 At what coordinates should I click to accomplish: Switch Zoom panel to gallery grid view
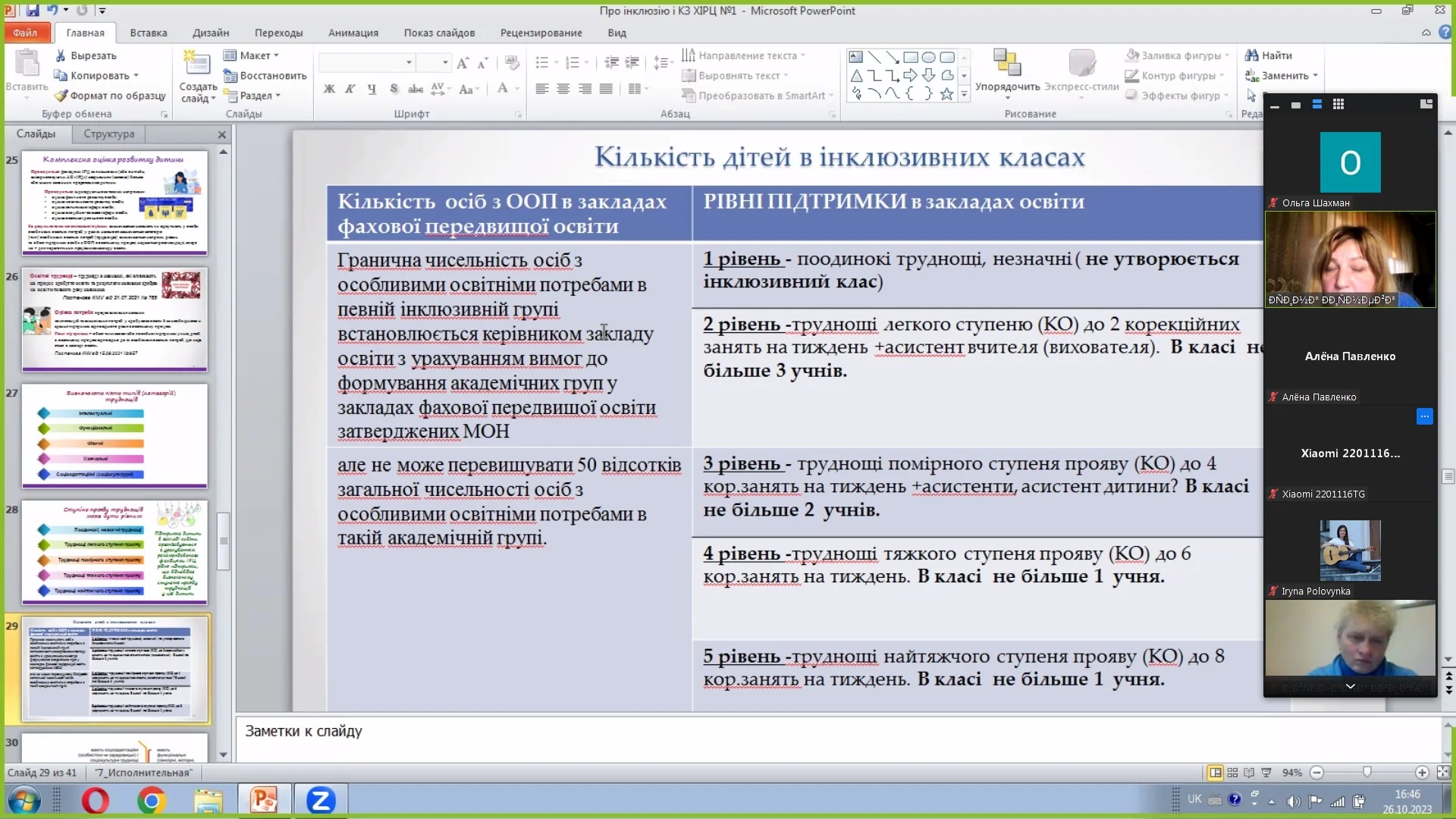tap(1338, 105)
